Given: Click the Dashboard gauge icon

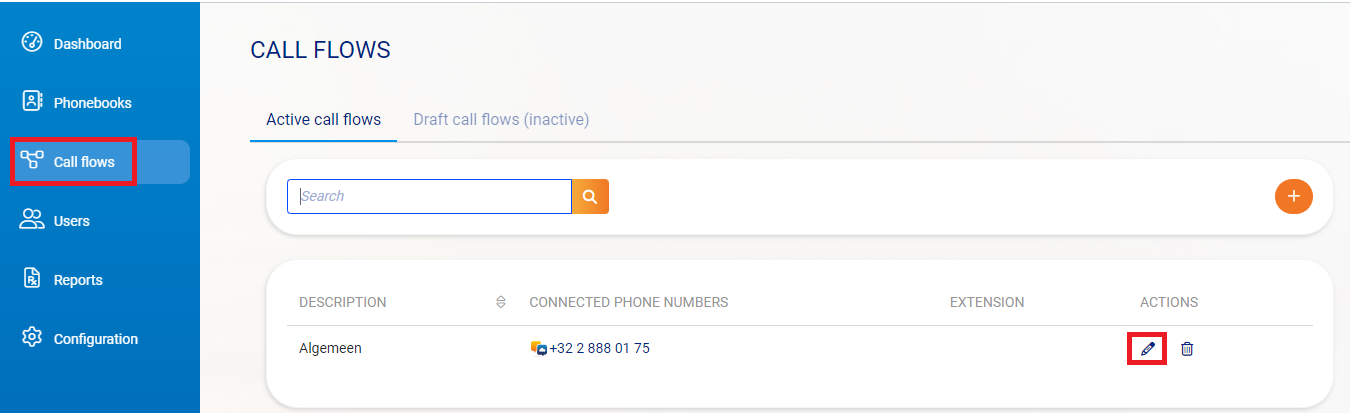Looking at the screenshot, I should click(x=32, y=43).
